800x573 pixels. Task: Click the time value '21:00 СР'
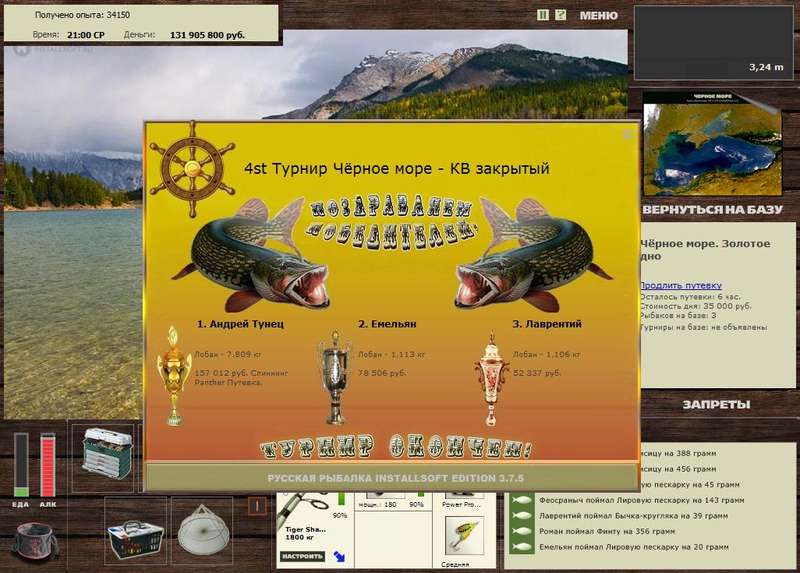[x=86, y=35]
